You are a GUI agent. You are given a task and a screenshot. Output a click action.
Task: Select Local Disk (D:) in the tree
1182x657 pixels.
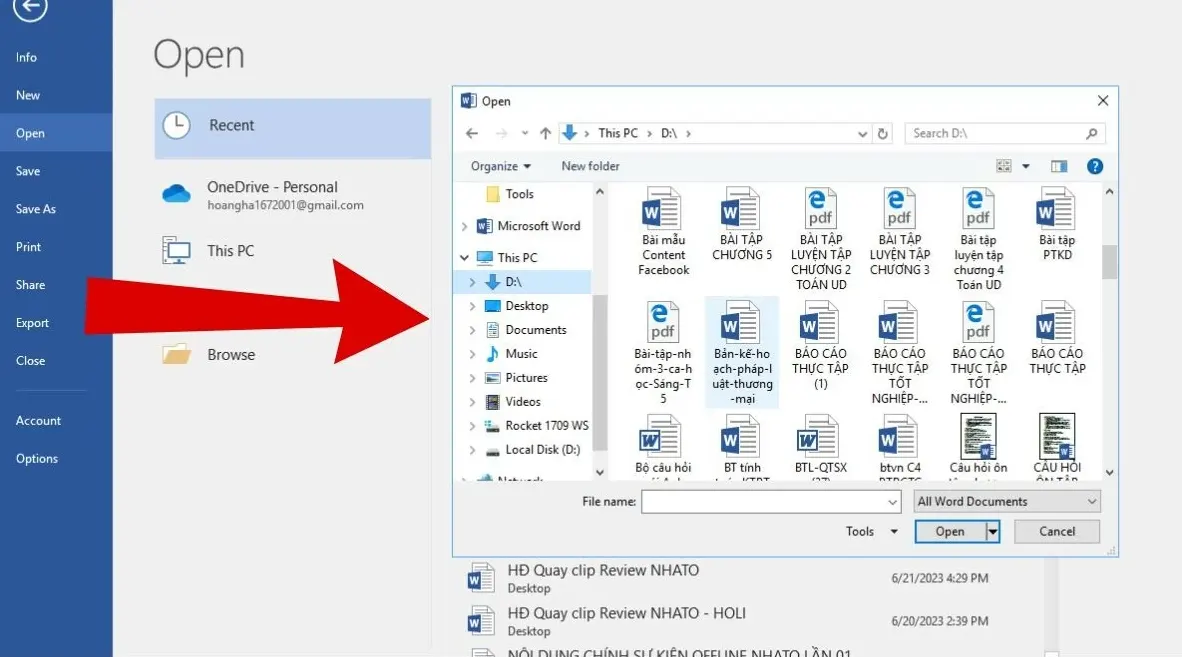click(533, 450)
